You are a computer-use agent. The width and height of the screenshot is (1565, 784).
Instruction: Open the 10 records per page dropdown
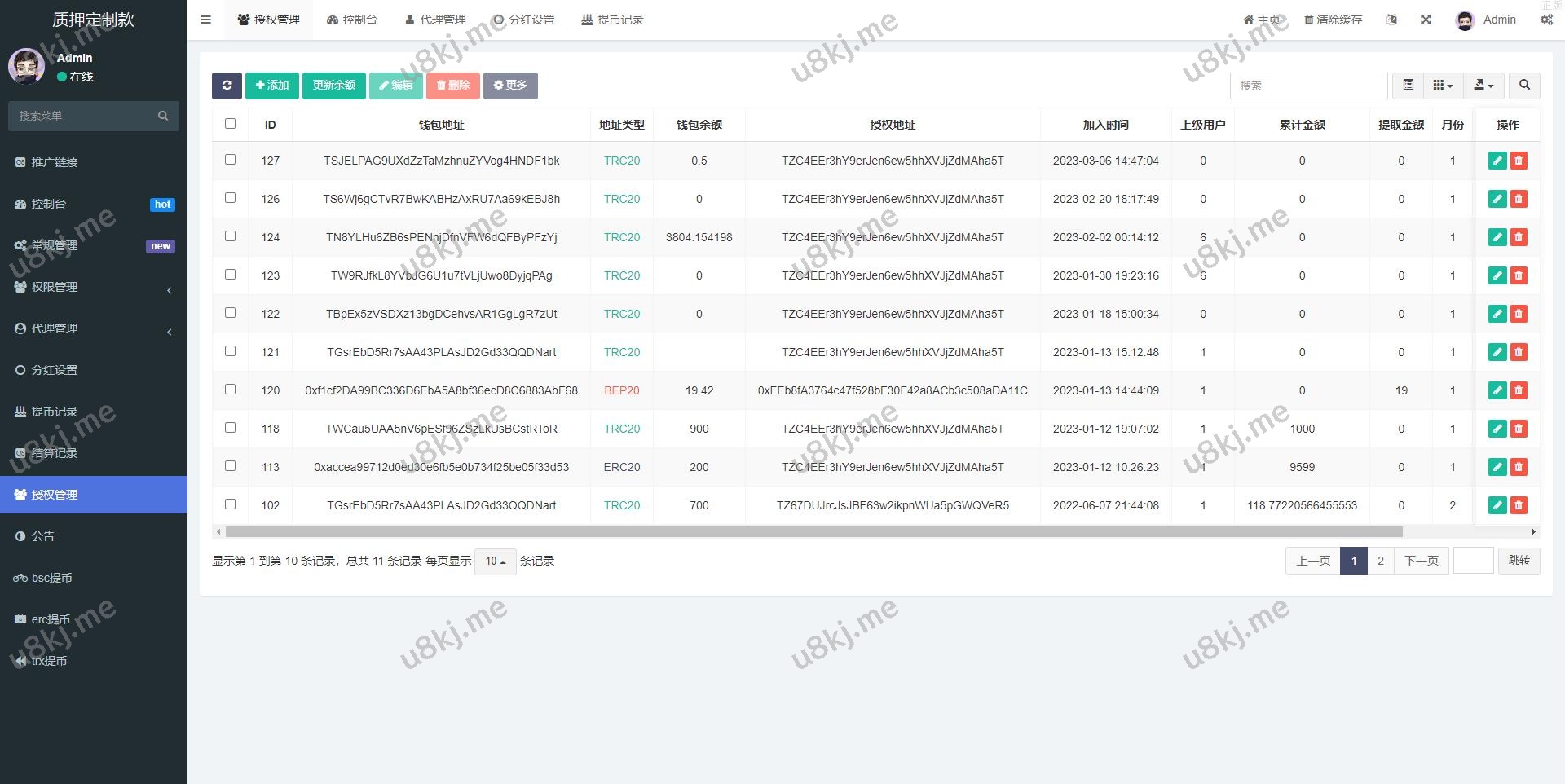pyautogui.click(x=495, y=562)
